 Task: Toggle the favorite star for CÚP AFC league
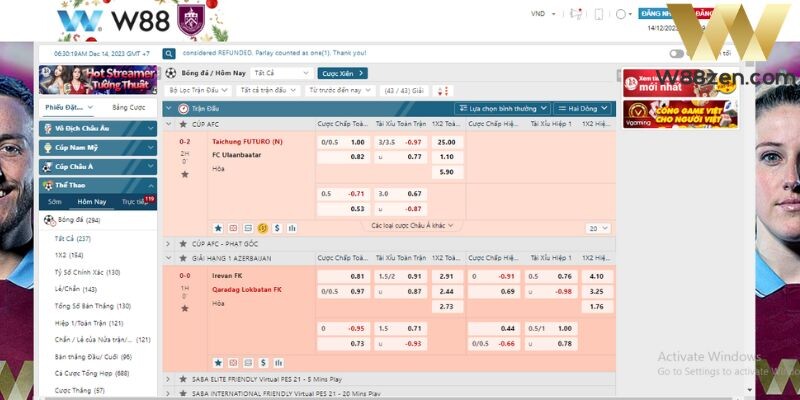(x=183, y=124)
